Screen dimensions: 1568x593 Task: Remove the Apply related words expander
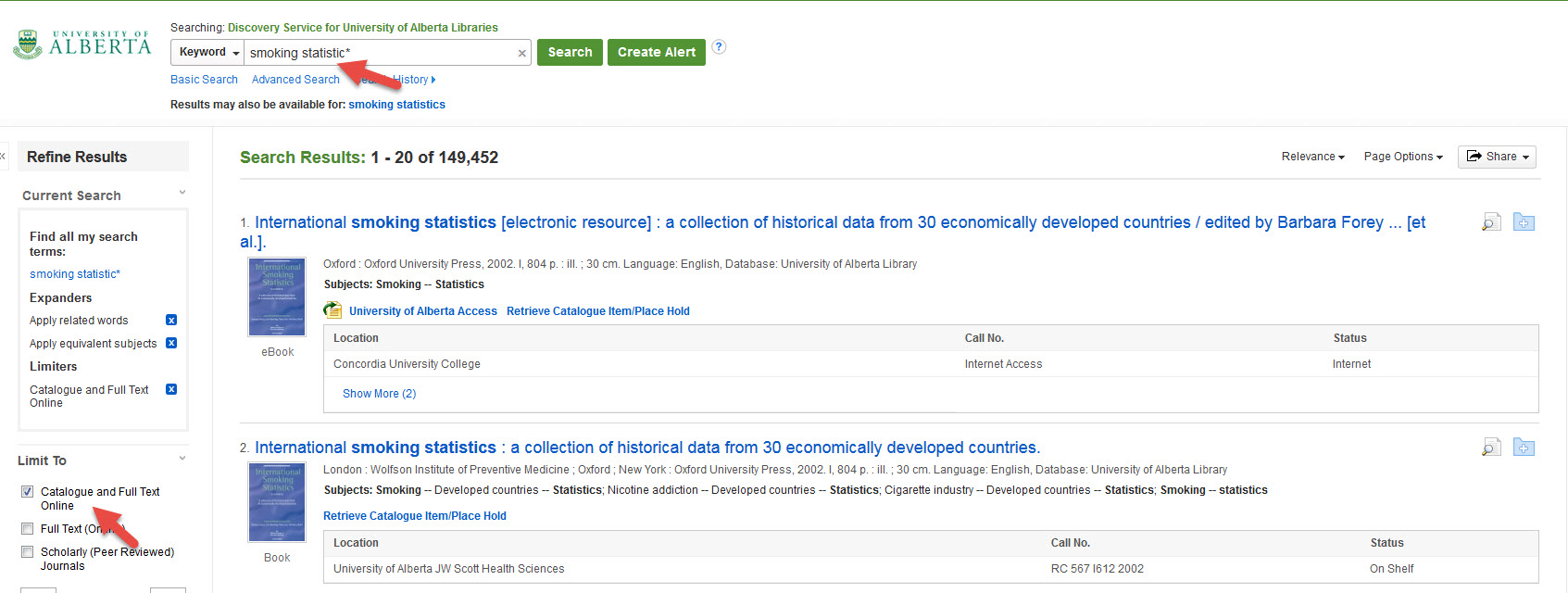(x=171, y=320)
